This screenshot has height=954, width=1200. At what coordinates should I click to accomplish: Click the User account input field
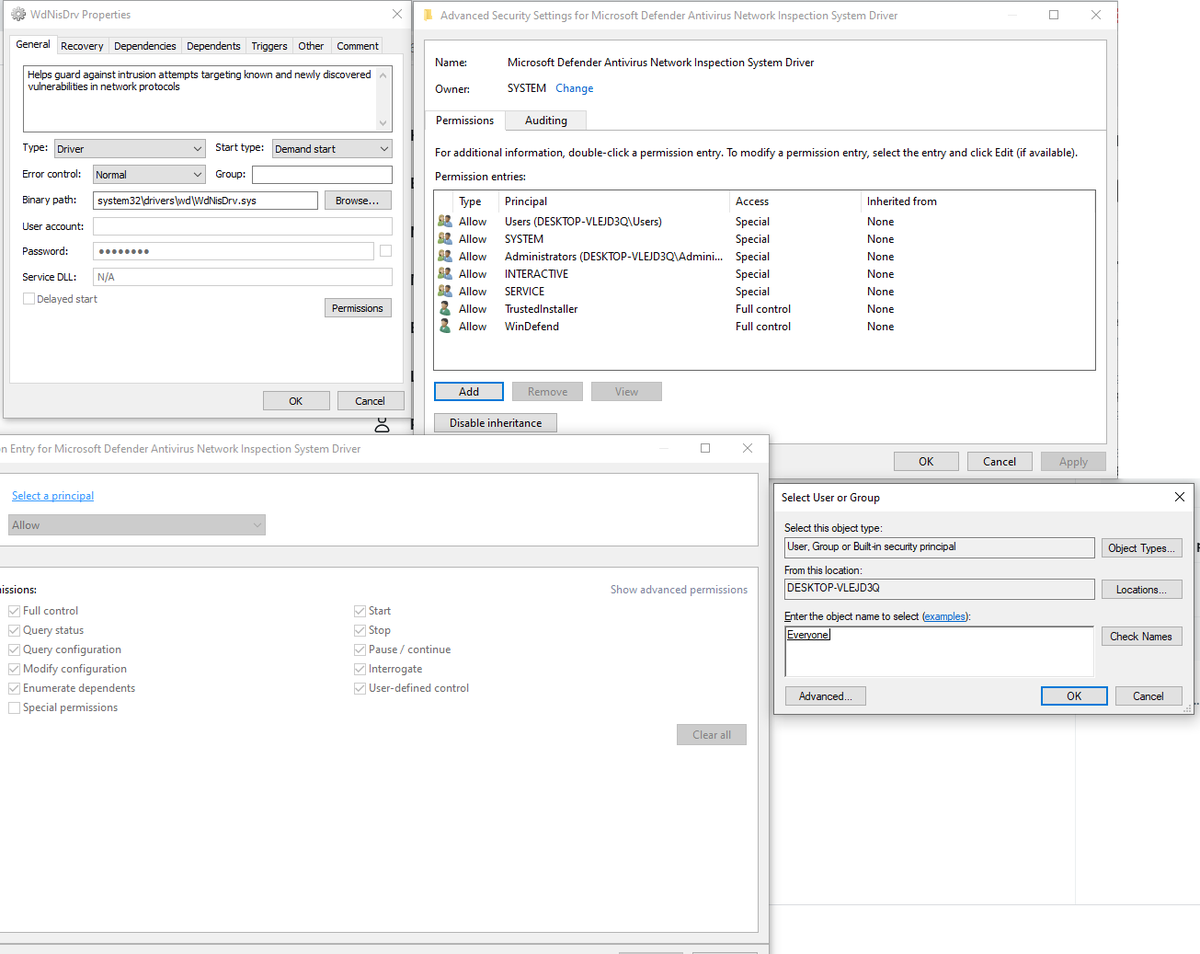click(243, 226)
